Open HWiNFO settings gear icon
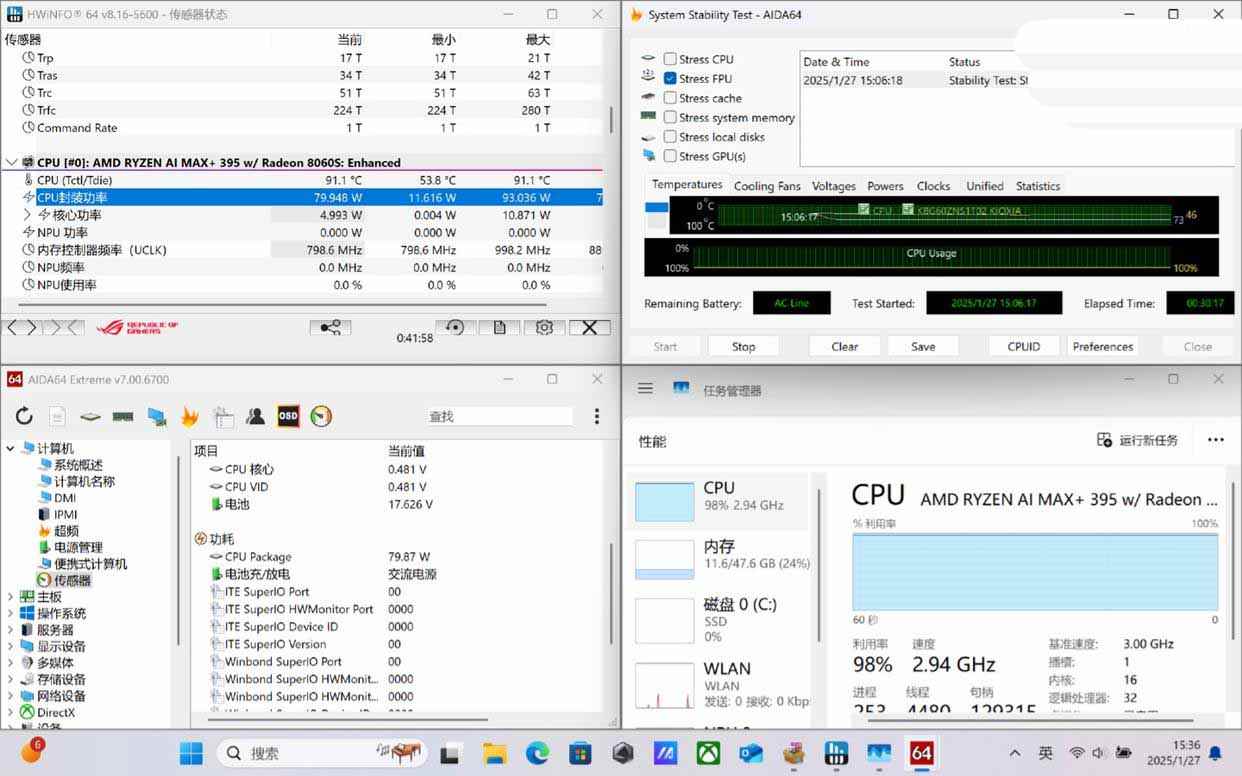Image resolution: width=1242 pixels, height=776 pixels. tap(544, 328)
